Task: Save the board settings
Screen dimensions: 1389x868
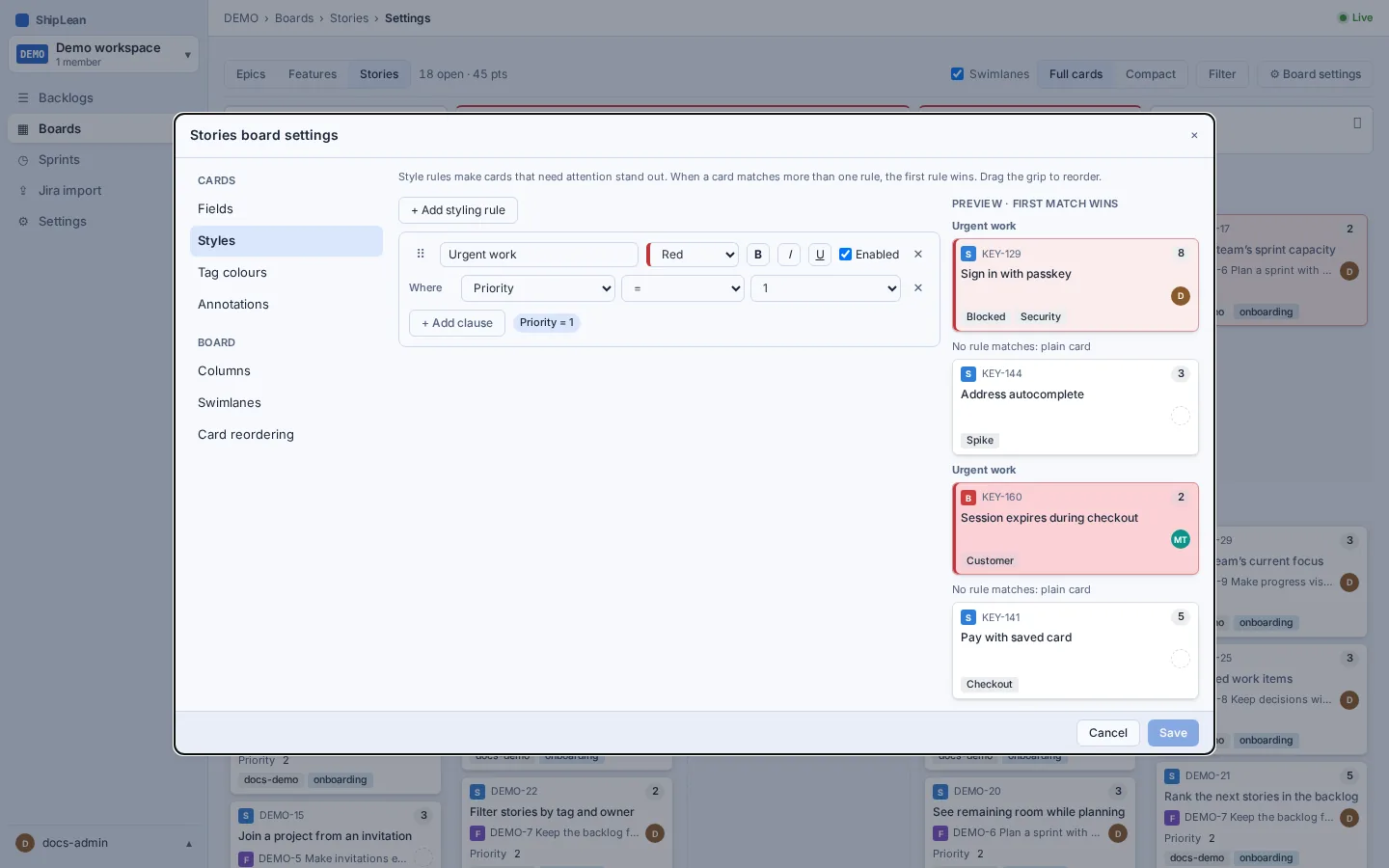Action: click(1173, 733)
